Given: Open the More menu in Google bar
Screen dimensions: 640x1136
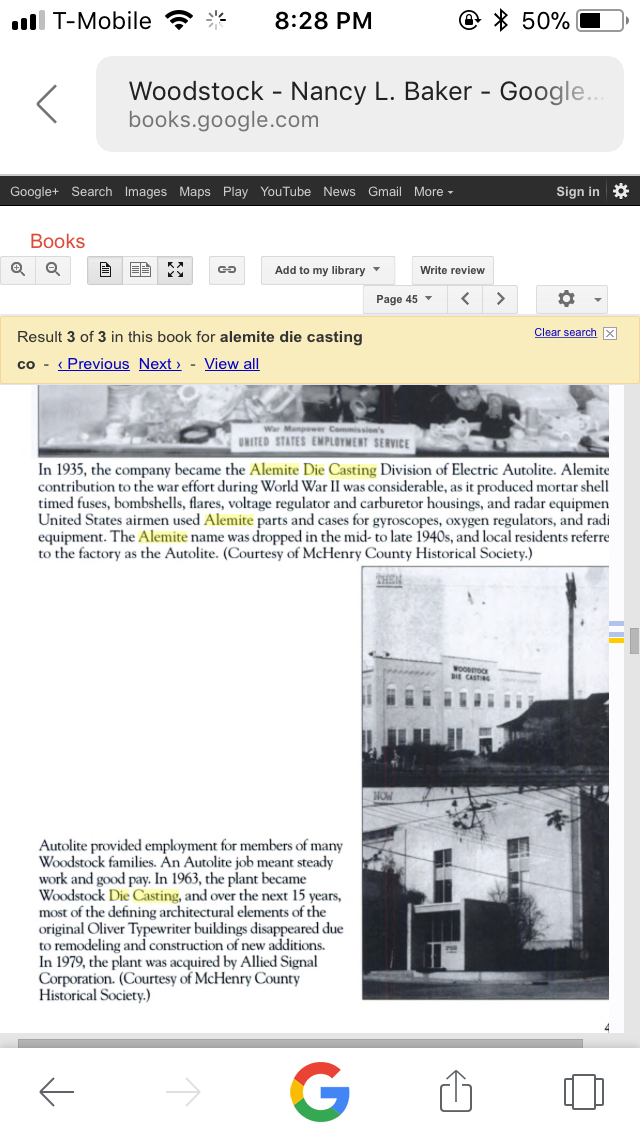Looking at the screenshot, I should pos(433,192).
